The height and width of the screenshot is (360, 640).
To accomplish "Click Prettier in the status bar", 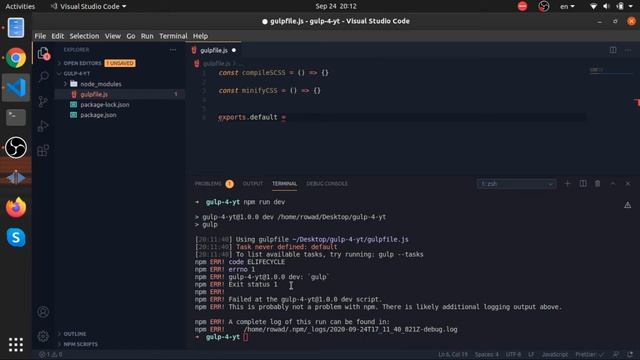I will 589,354.
